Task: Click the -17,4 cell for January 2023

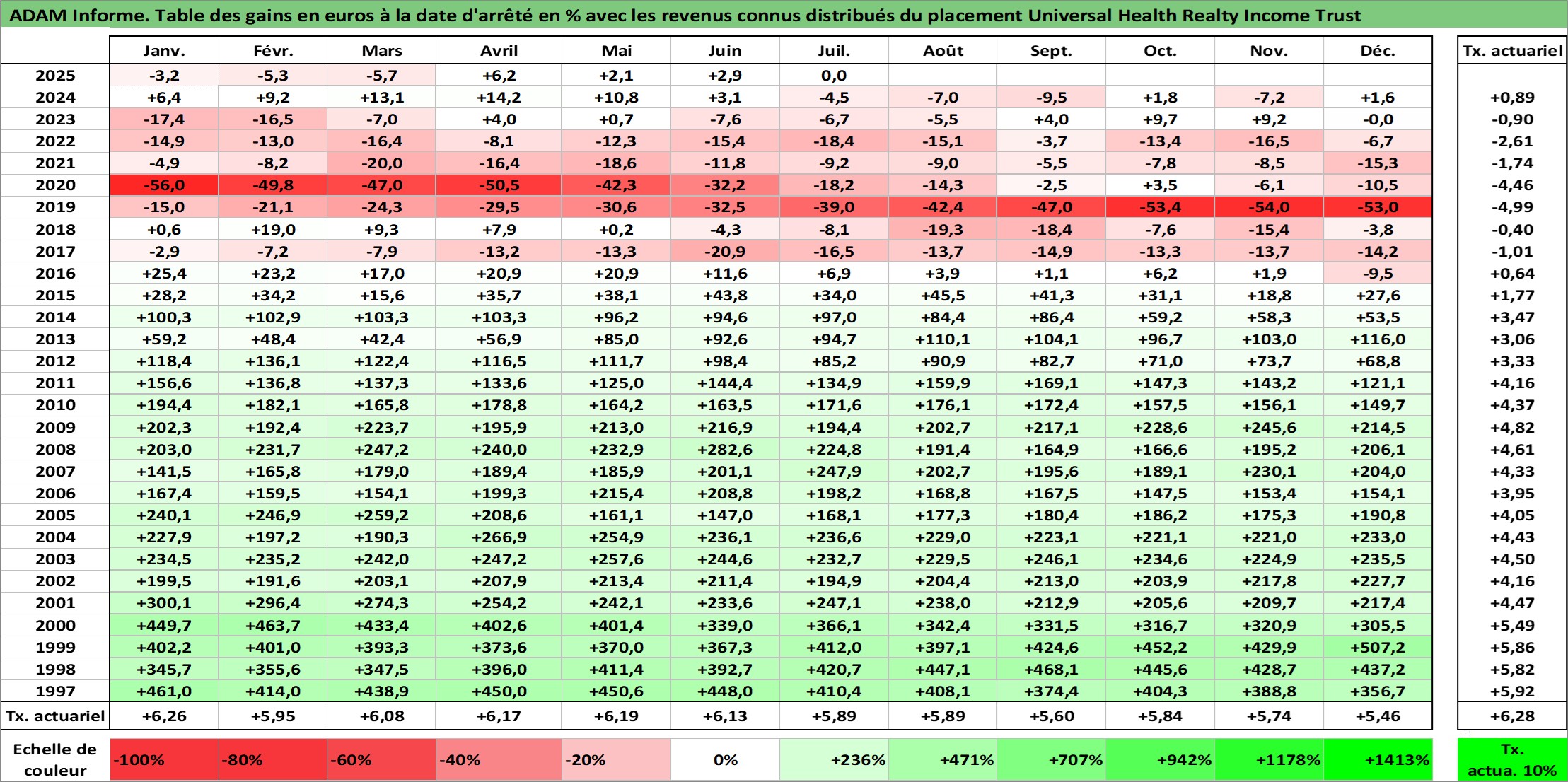Action: click(164, 119)
